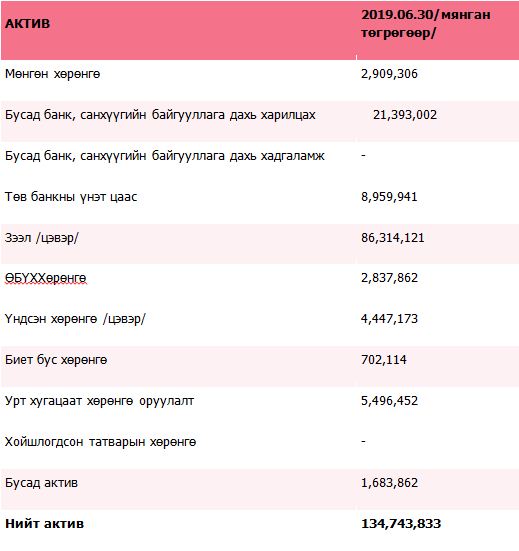Select the value 8,959,941
The height and width of the screenshot is (551, 519).
click(389, 197)
